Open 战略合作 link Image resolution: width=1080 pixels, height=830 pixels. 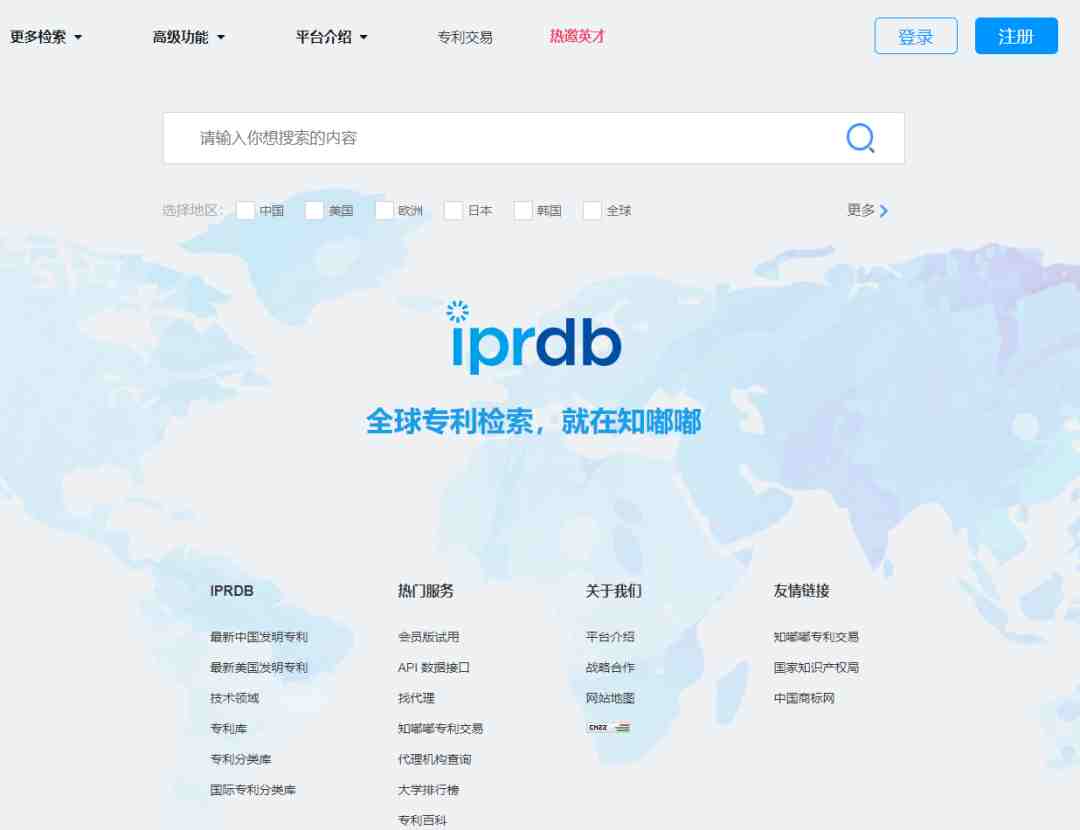(610, 667)
